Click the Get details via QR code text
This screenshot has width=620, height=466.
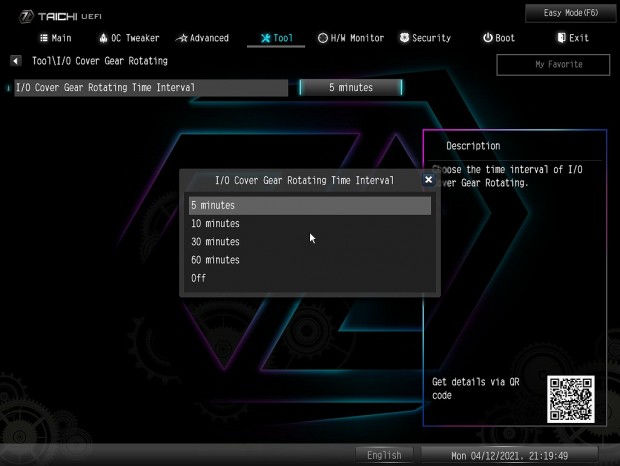click(475, 389)
